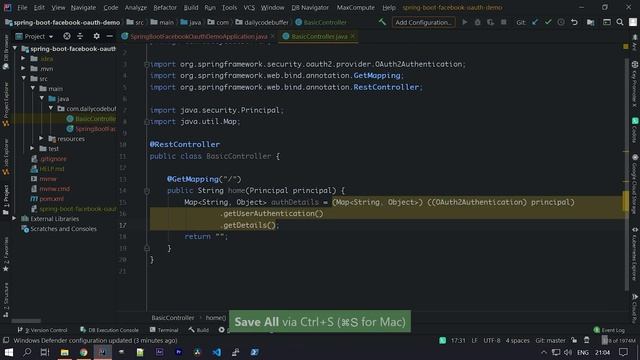The width and height of the screenshot is (640, 360).
Task: Open the Project view dropdown
Action: tap(35, 36)
